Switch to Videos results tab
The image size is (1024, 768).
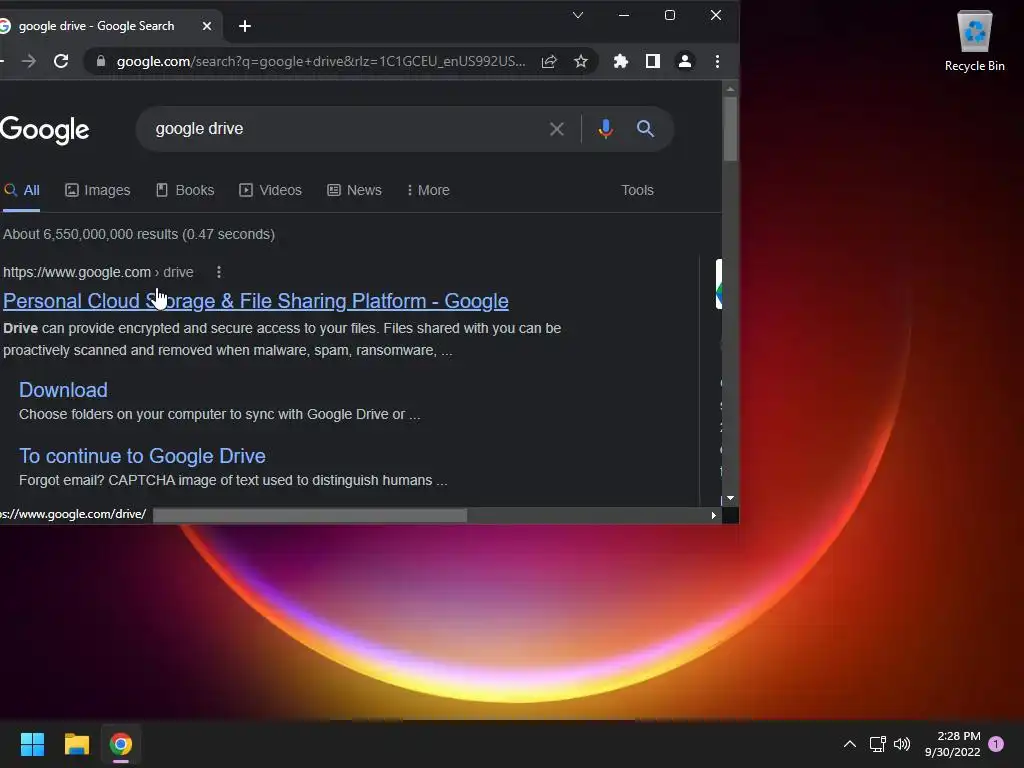coord(270,190)
